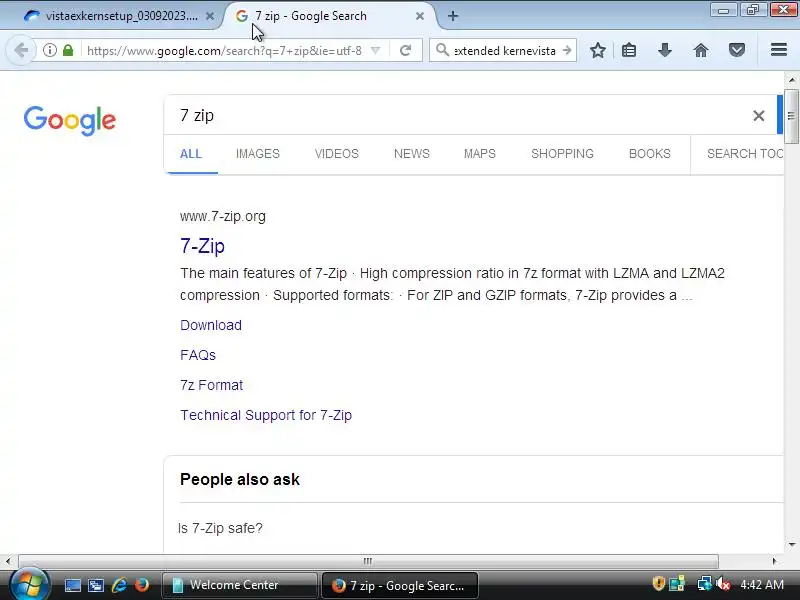800x600 pixels.
Task: Click the magnifier icon in search box
Action: 442,50
